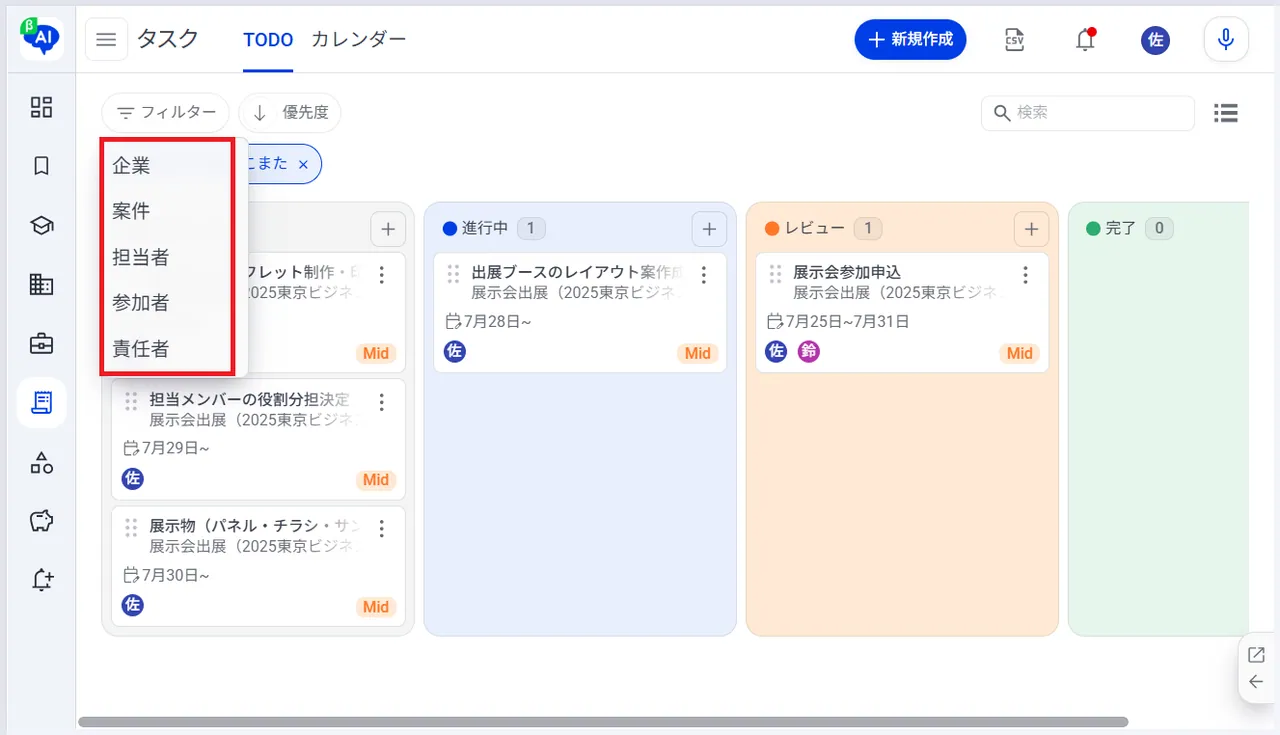Click the 新規作成 button
Image resolution: width=1280 pixels, height=735 pixels.
tap(910, 40)
